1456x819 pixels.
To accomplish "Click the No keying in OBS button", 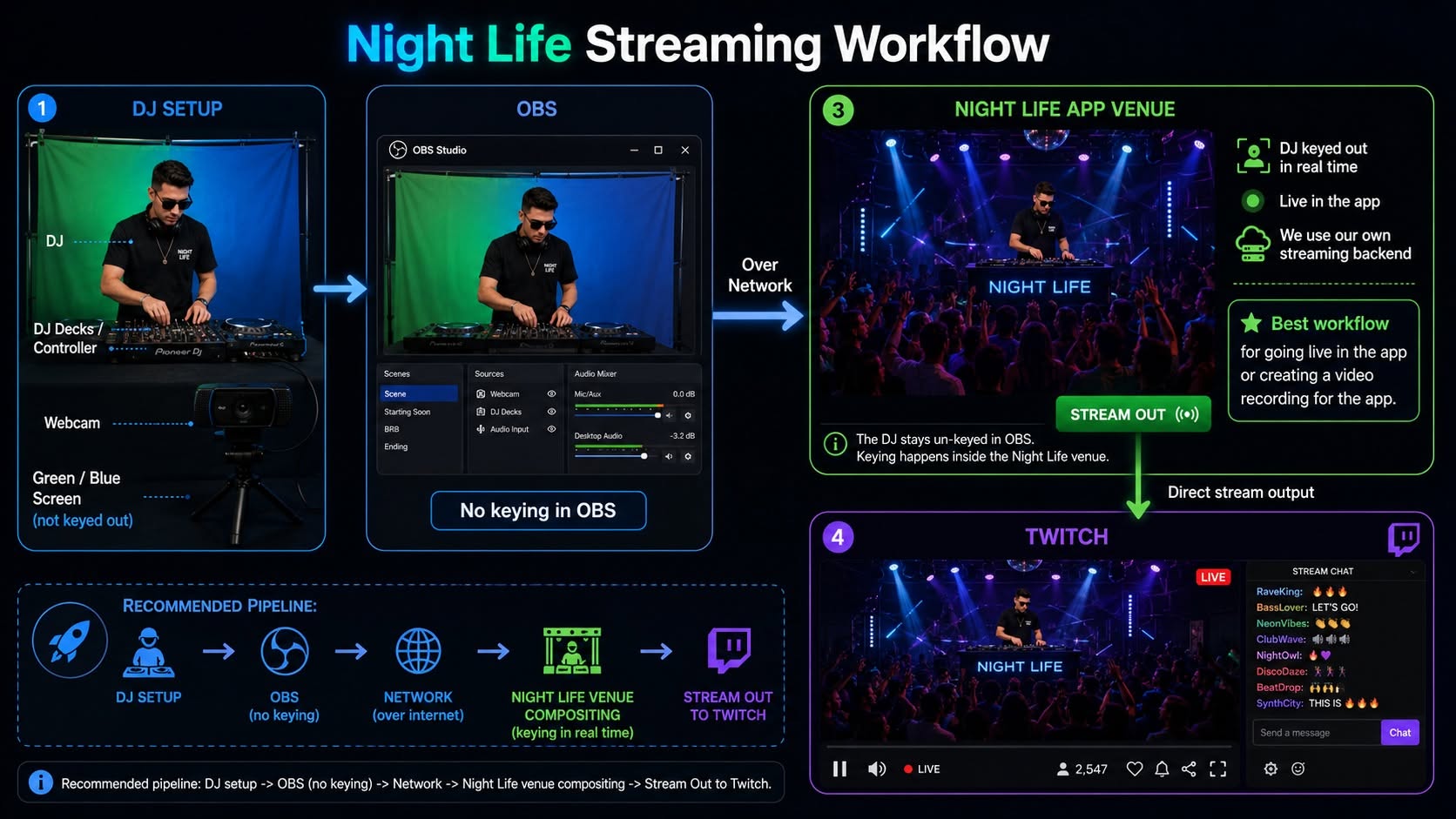I will (x=538, y=510).
